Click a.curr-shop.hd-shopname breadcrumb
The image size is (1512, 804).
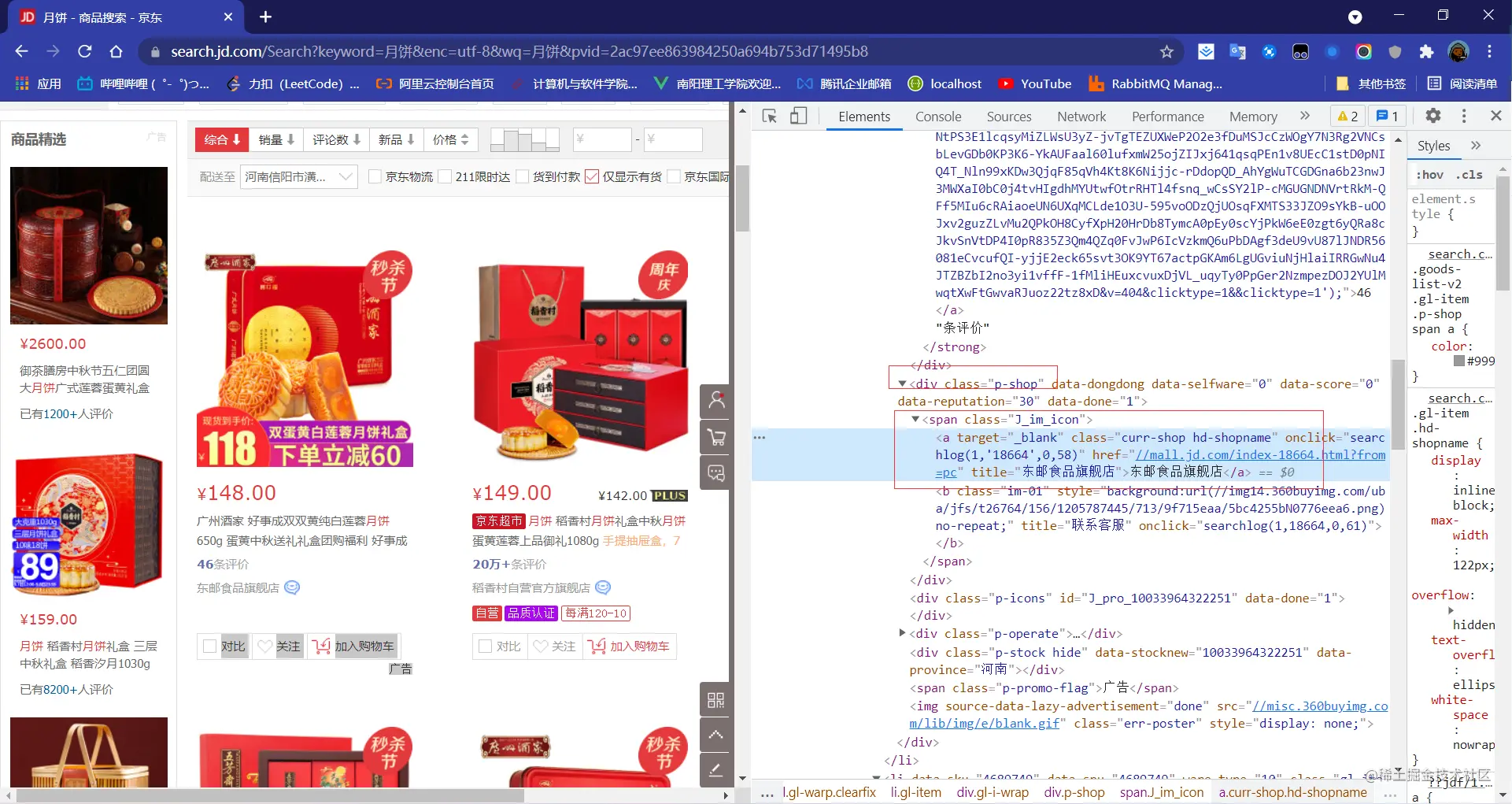tap(1293, 792)
